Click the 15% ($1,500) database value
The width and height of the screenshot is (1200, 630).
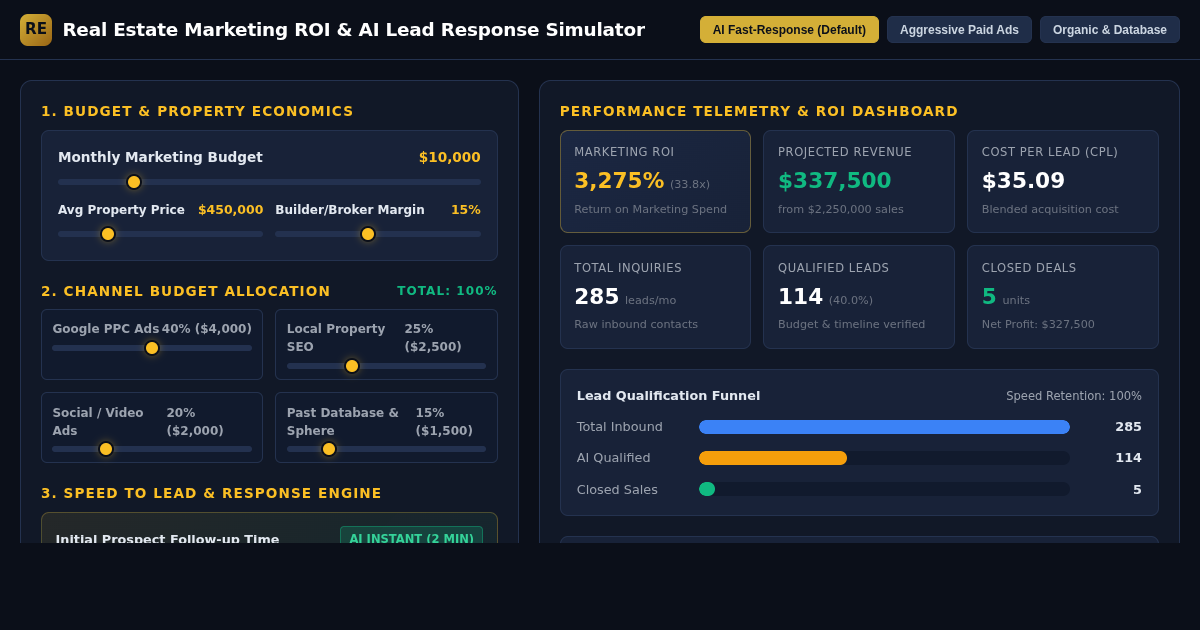tap(444, 422)
